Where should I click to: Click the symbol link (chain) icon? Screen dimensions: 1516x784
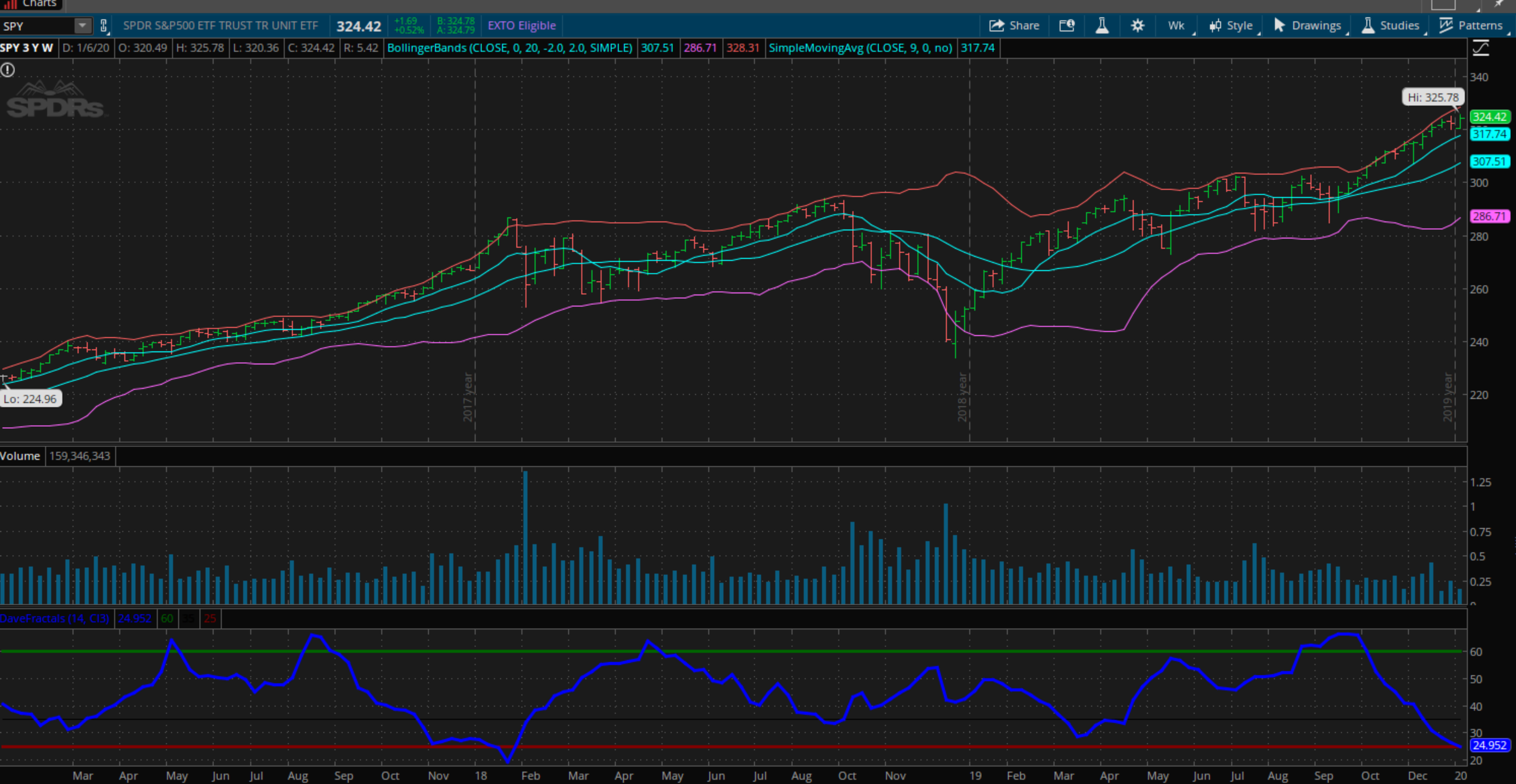point(104,26)
